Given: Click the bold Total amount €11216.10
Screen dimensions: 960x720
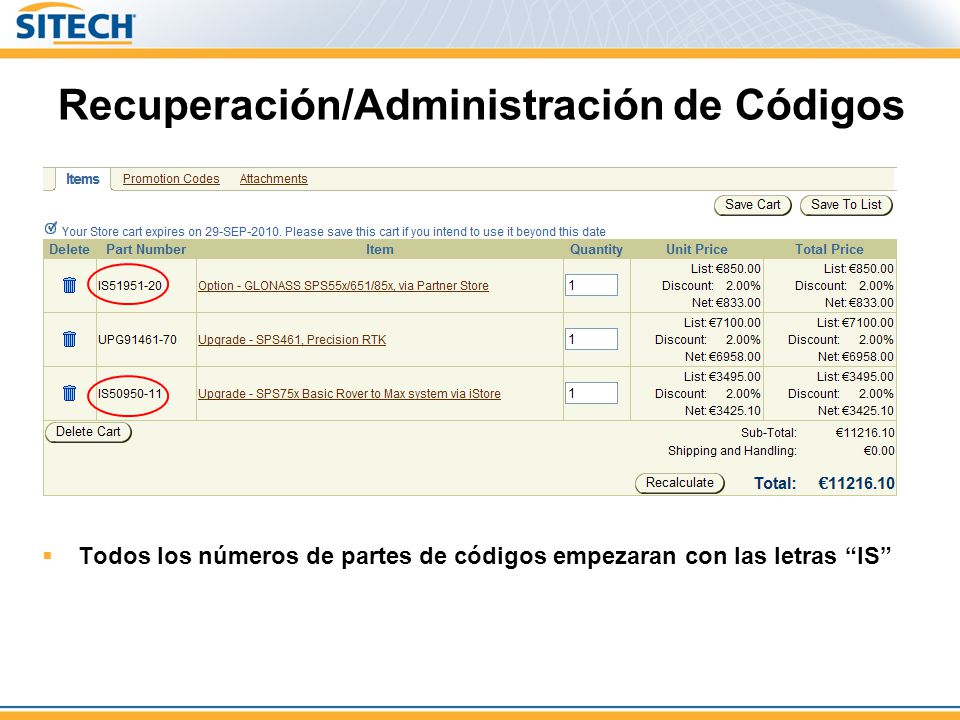Looking at the screenshot, I should (x=856, y=484).
